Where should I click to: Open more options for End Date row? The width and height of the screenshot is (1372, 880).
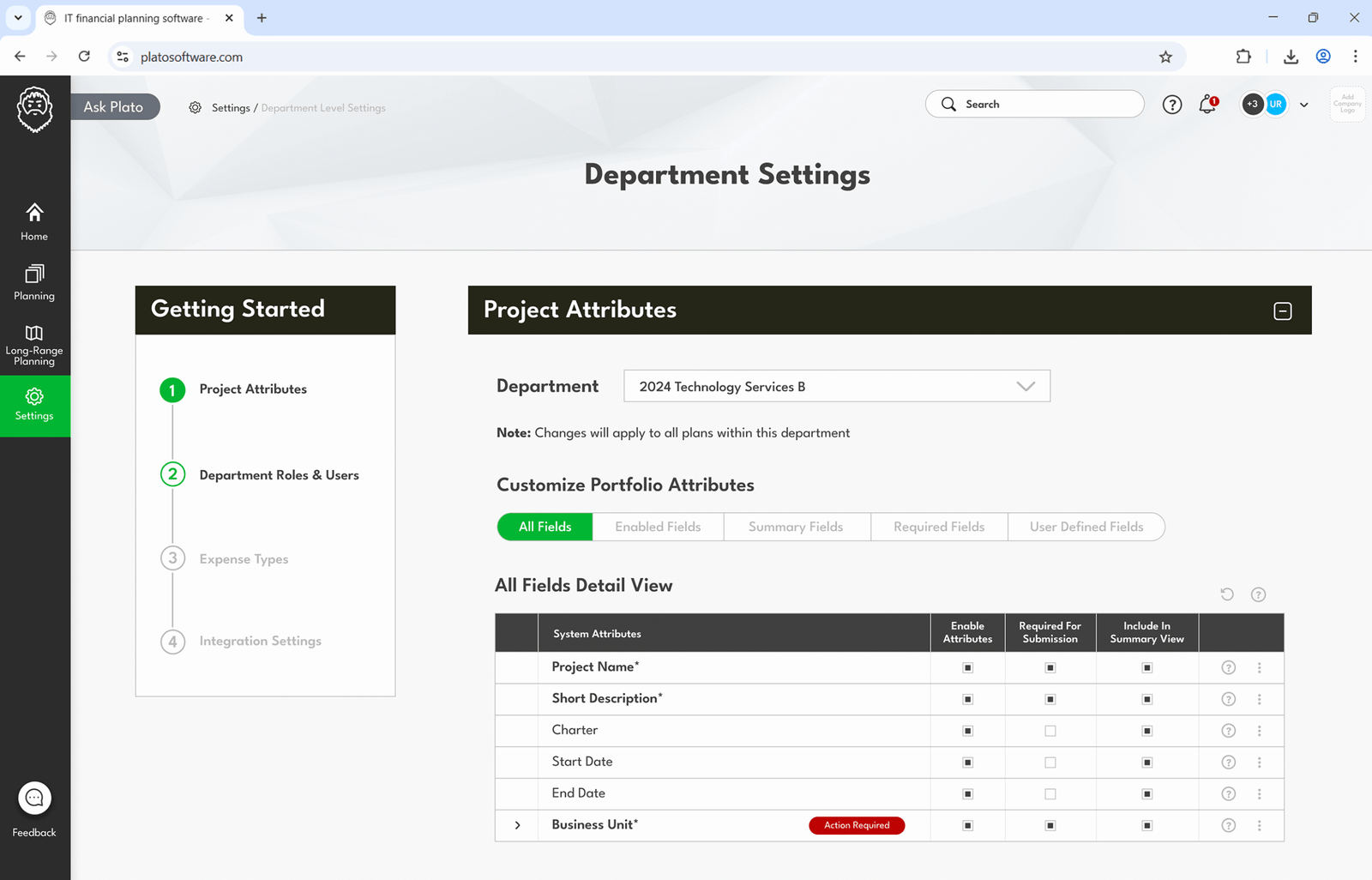(1259, 794)
